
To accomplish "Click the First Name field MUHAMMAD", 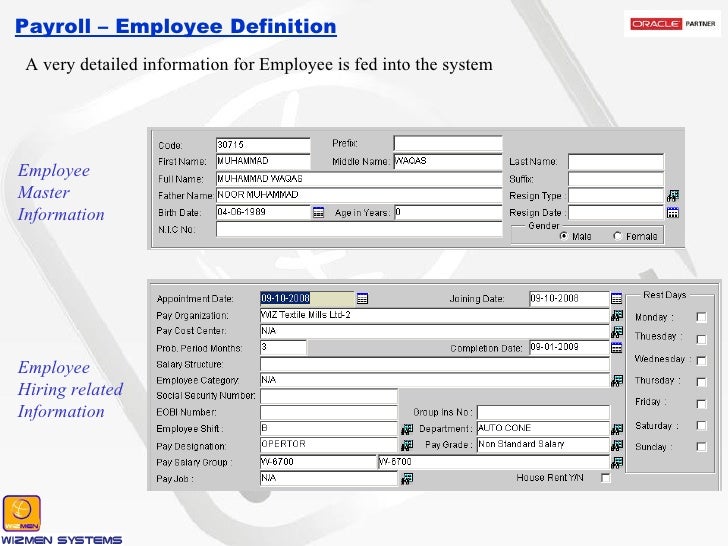I will coord(263,161).
